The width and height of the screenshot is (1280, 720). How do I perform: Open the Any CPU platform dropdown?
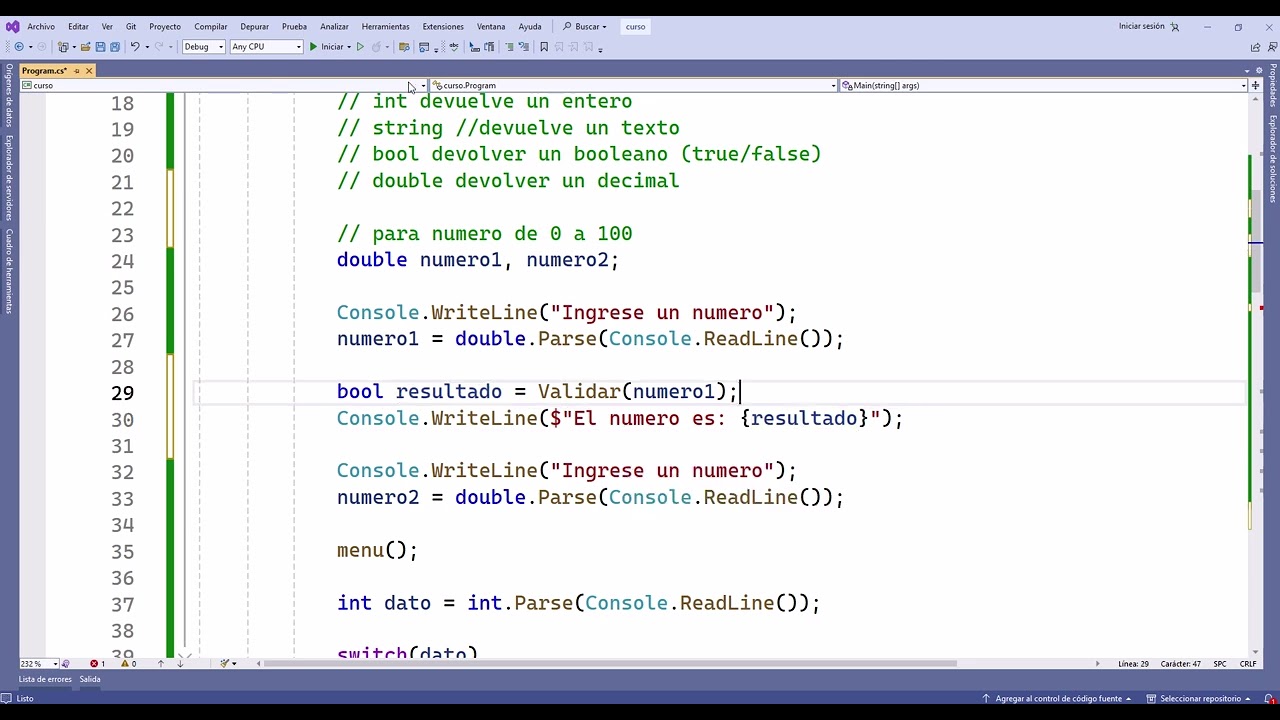(266, 47)
